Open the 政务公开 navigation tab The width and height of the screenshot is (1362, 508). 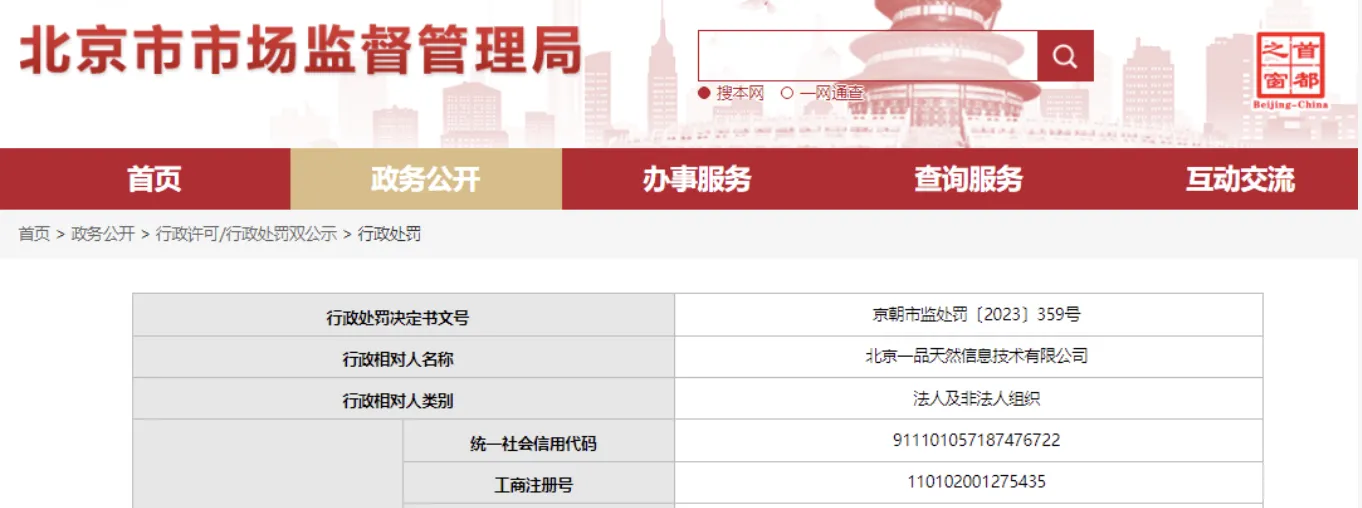click(426, 179)
